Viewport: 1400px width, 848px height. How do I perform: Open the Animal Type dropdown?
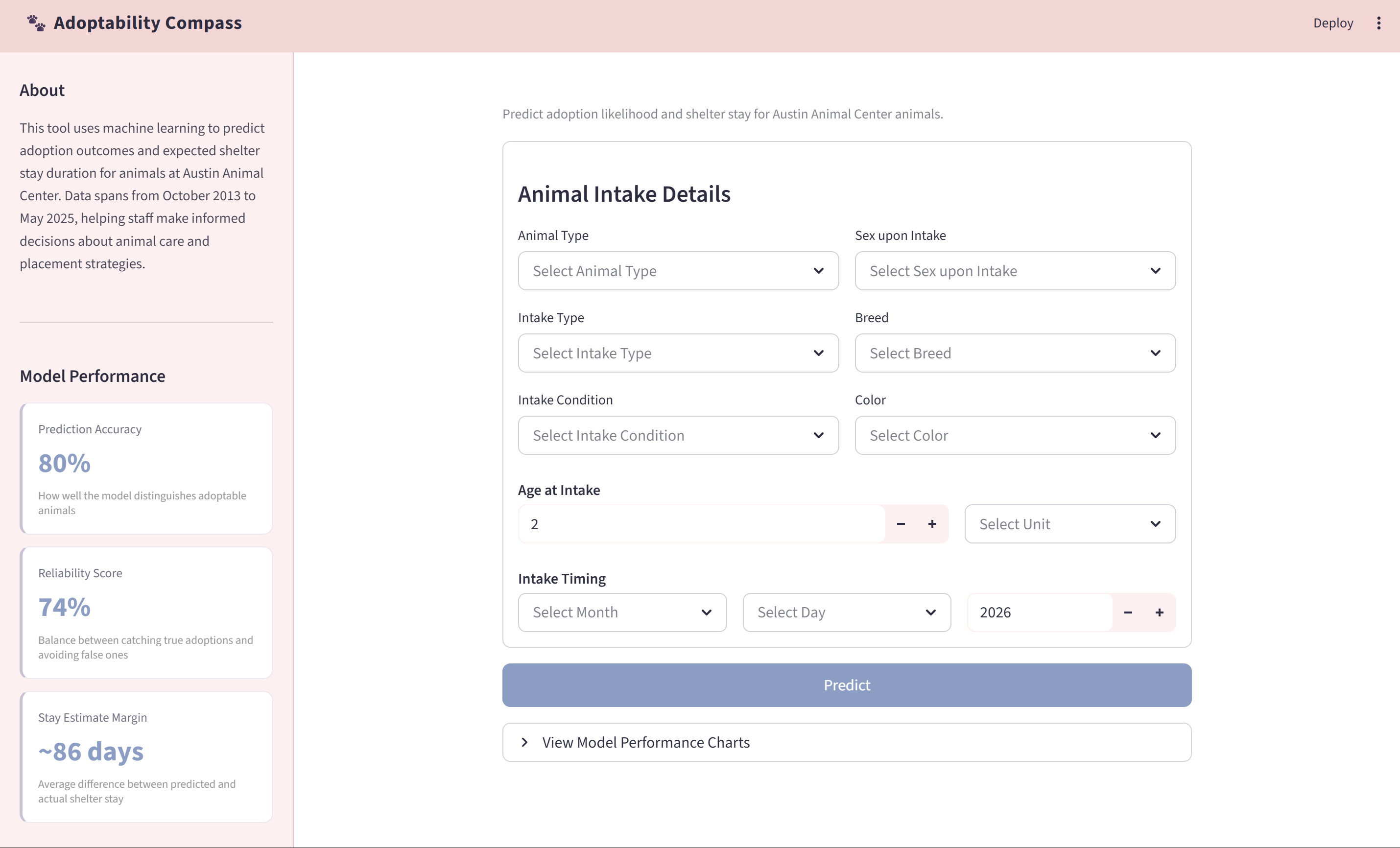(678, 271)
